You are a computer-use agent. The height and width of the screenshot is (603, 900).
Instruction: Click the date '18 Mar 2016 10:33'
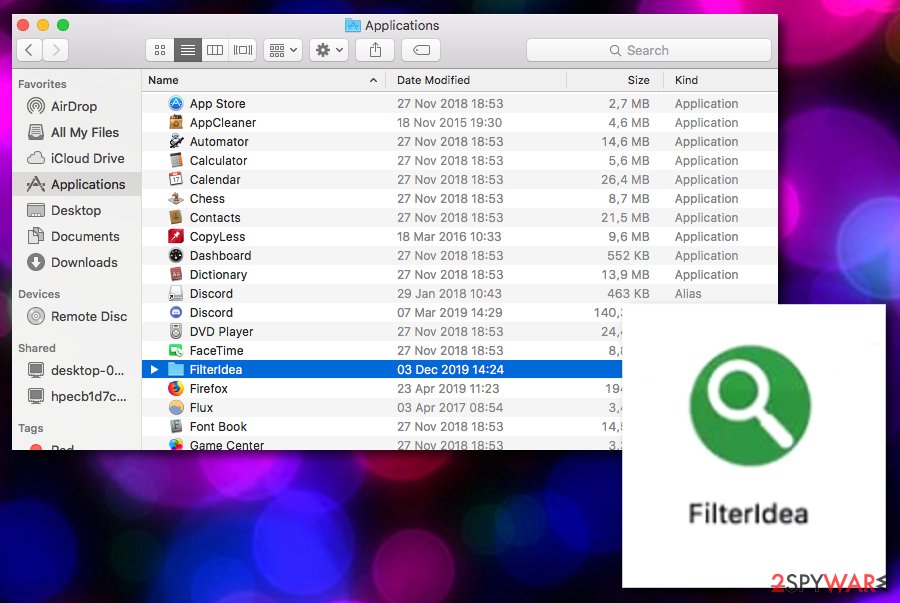[x=449, y=236]
